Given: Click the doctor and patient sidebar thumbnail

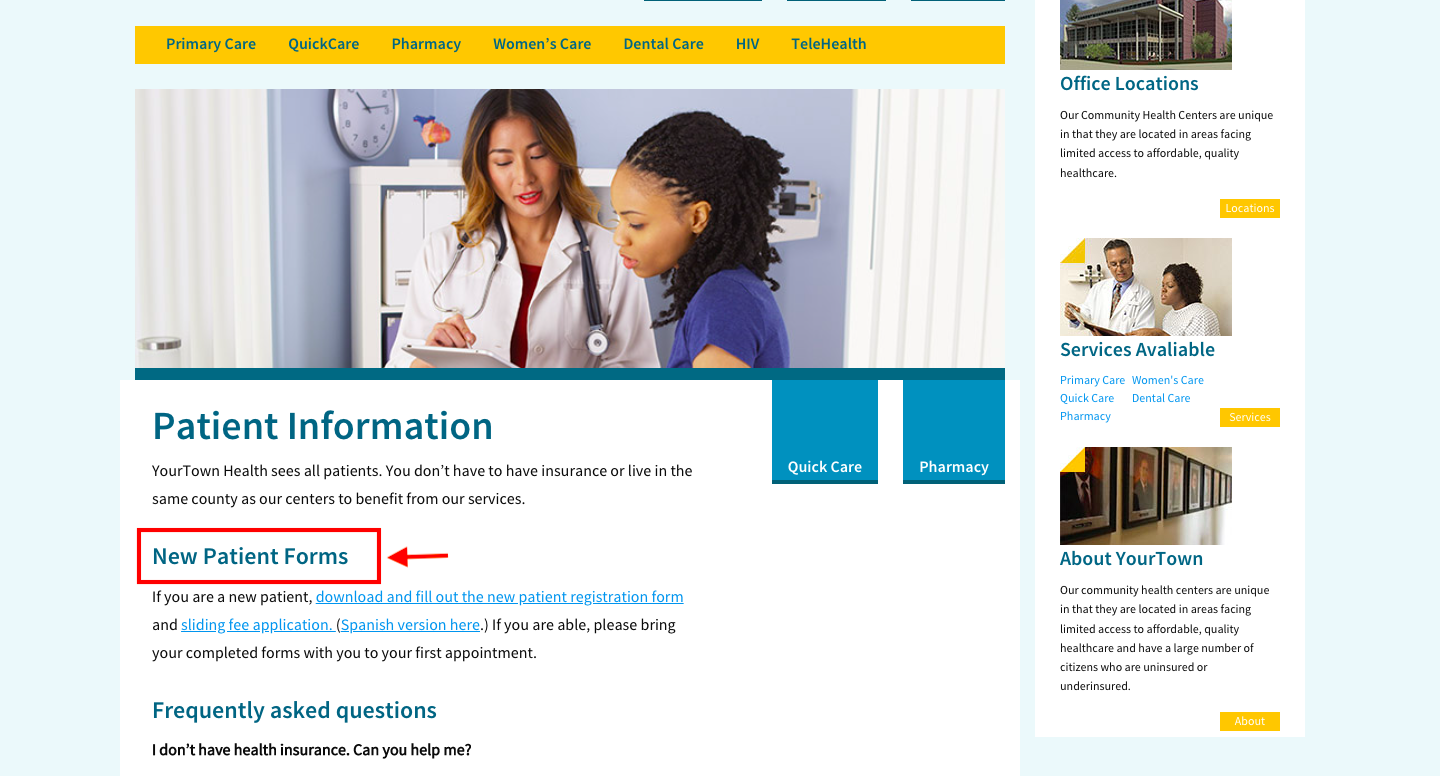Looking at the screenshot, I should click(1146, 287).
